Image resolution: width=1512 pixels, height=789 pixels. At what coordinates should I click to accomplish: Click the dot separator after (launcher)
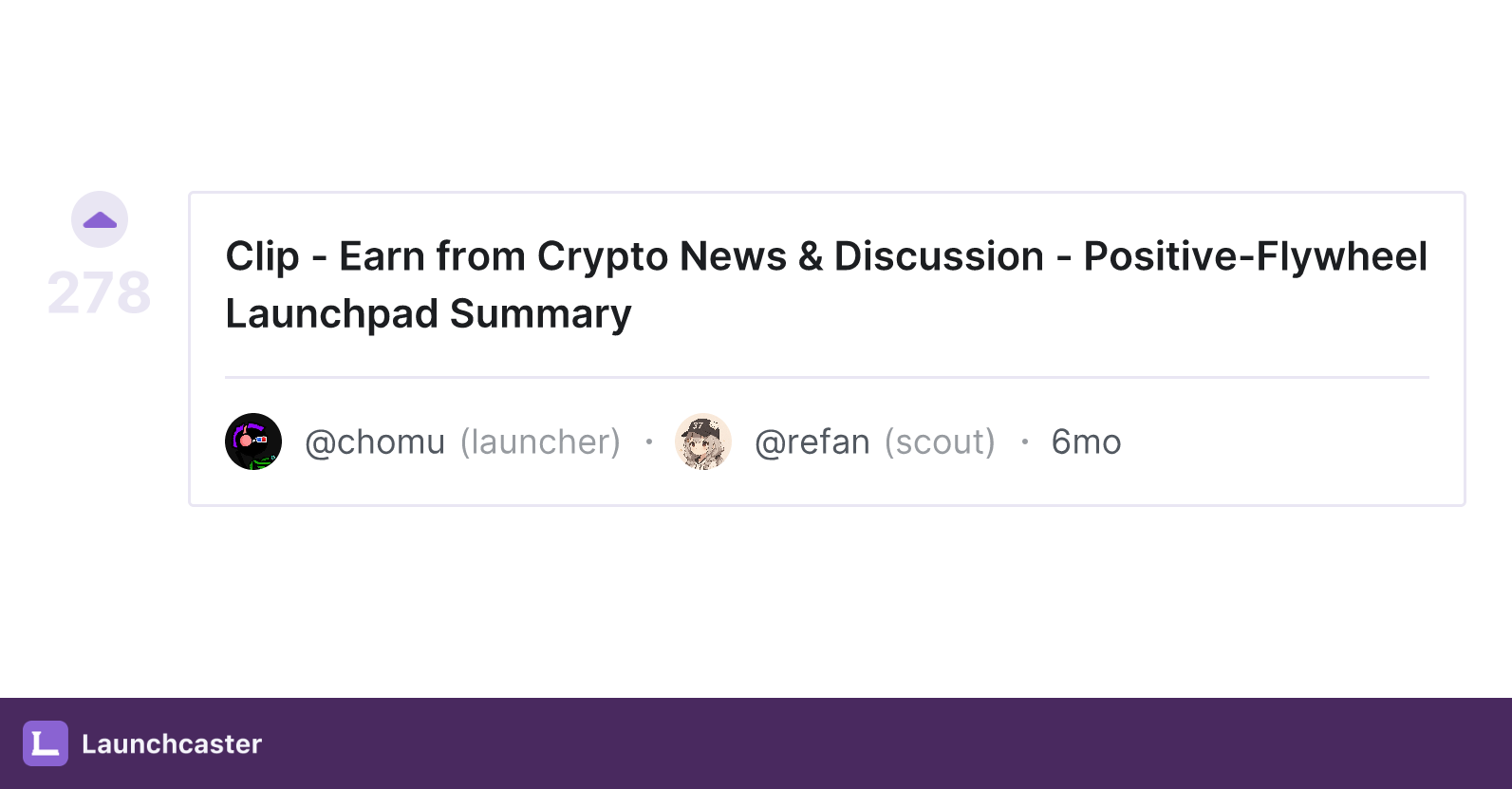(x=649, y=441)
